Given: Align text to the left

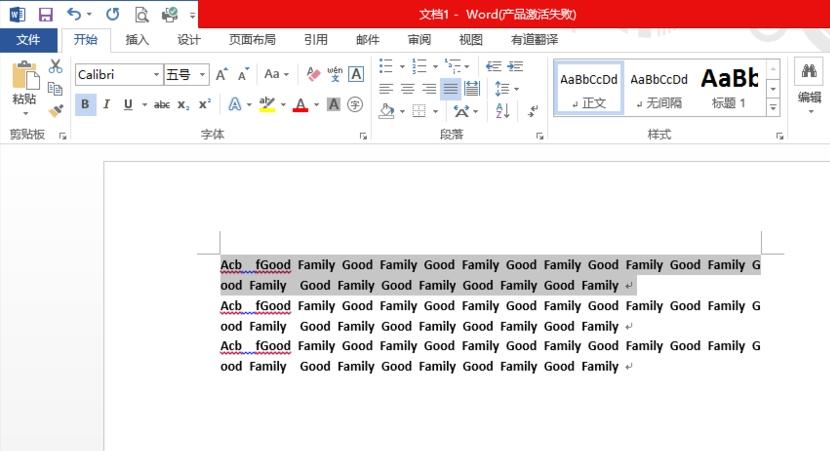Looking at the screenshot, I should click(386, 88).
